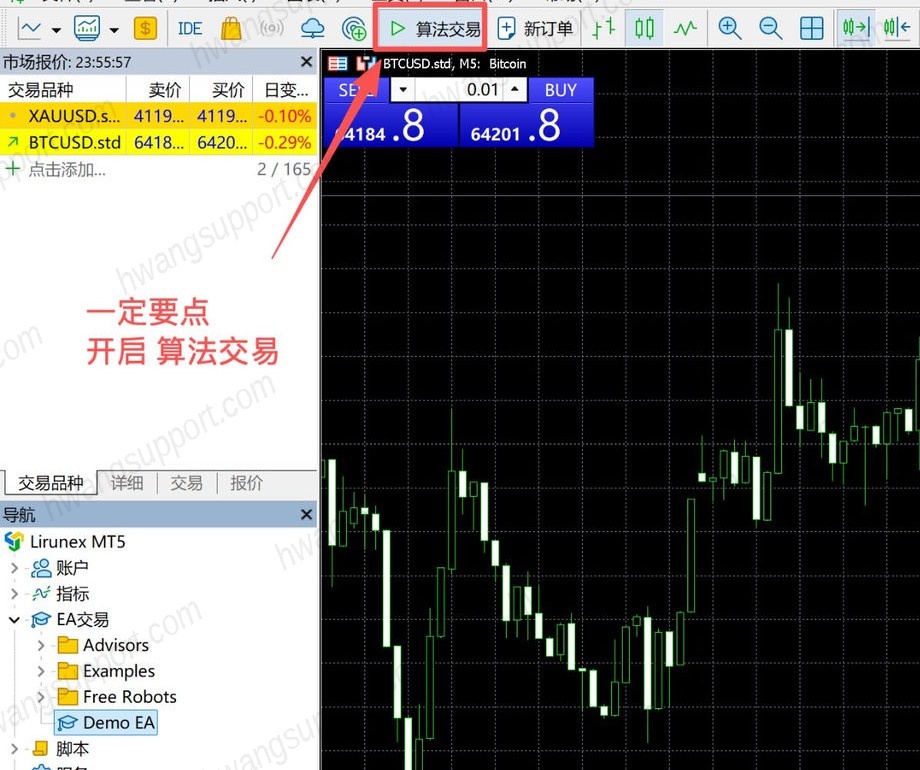Zoom out on the chart
Viewport: 920px width, 770px height.
click(770, 28)
